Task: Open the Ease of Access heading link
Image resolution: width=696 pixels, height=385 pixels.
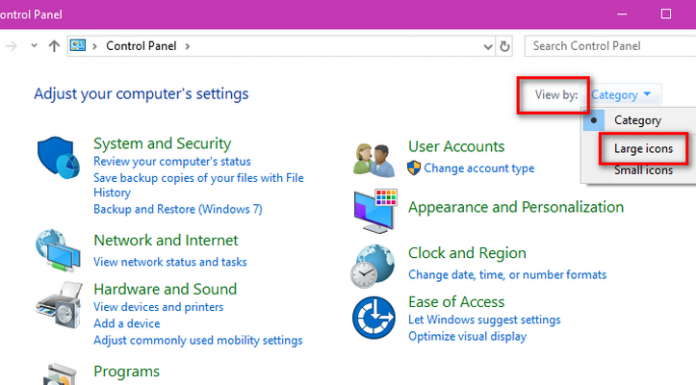Action: (456, 302)
